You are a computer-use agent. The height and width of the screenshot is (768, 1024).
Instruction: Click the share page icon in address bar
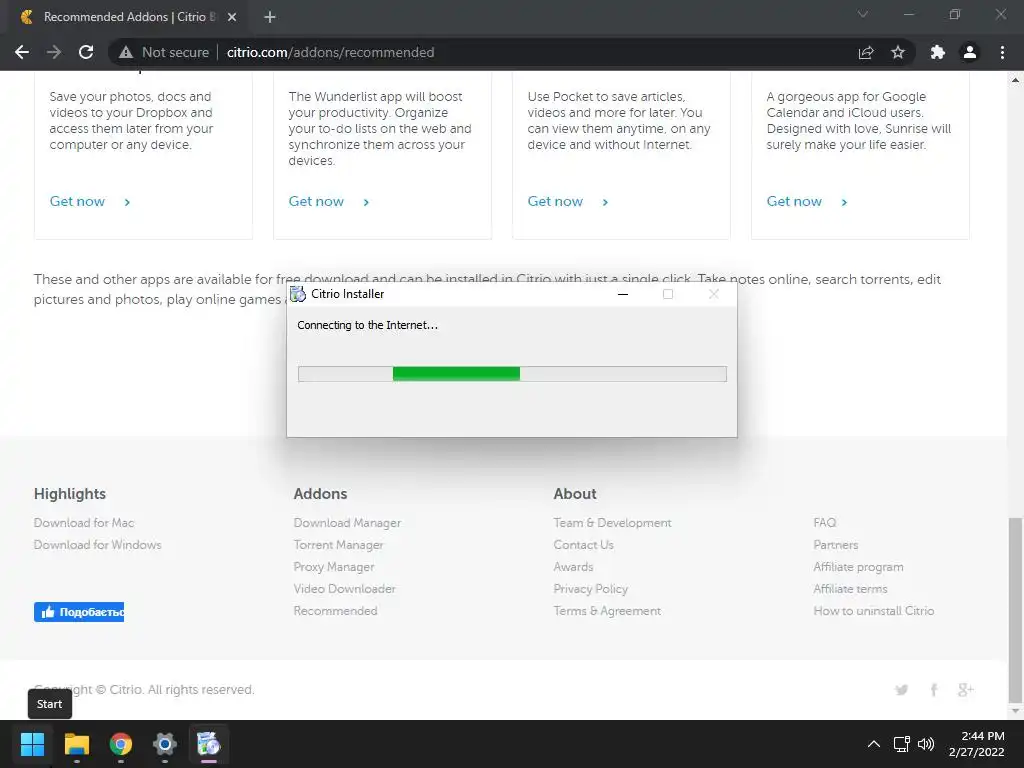866,52
